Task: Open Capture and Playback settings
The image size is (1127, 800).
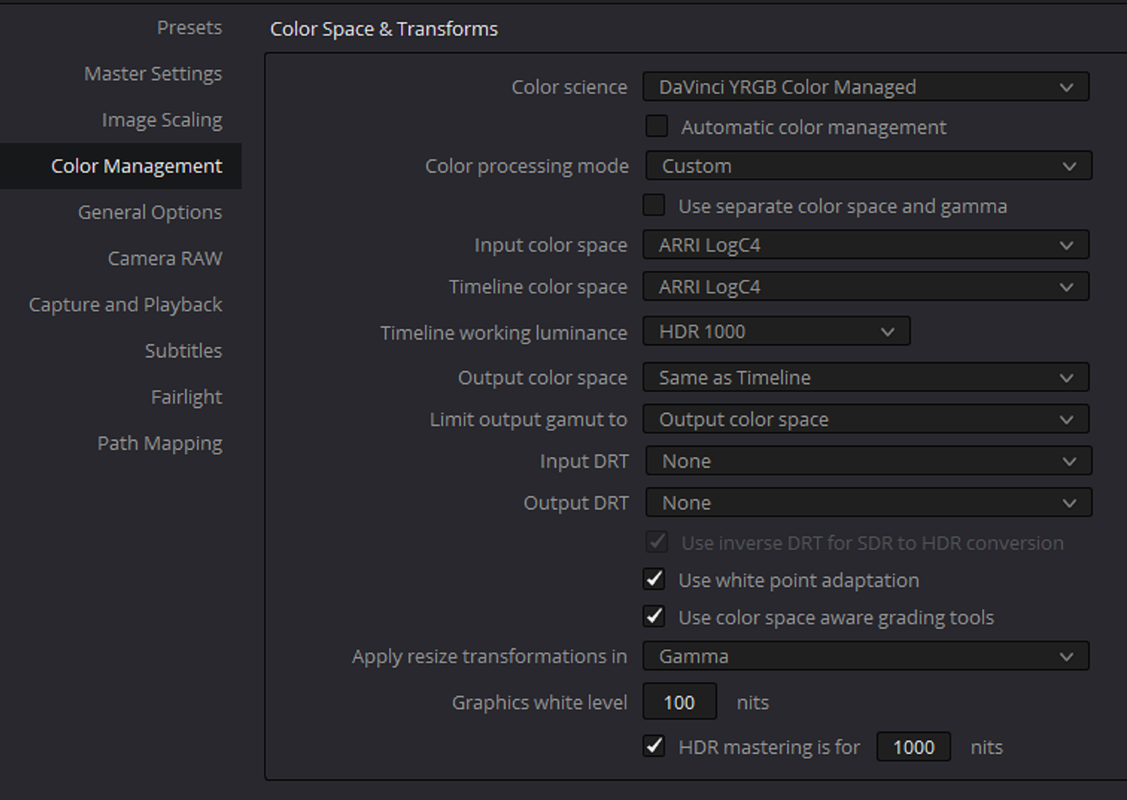Action: pyautogui.click(x=125, y=304)
